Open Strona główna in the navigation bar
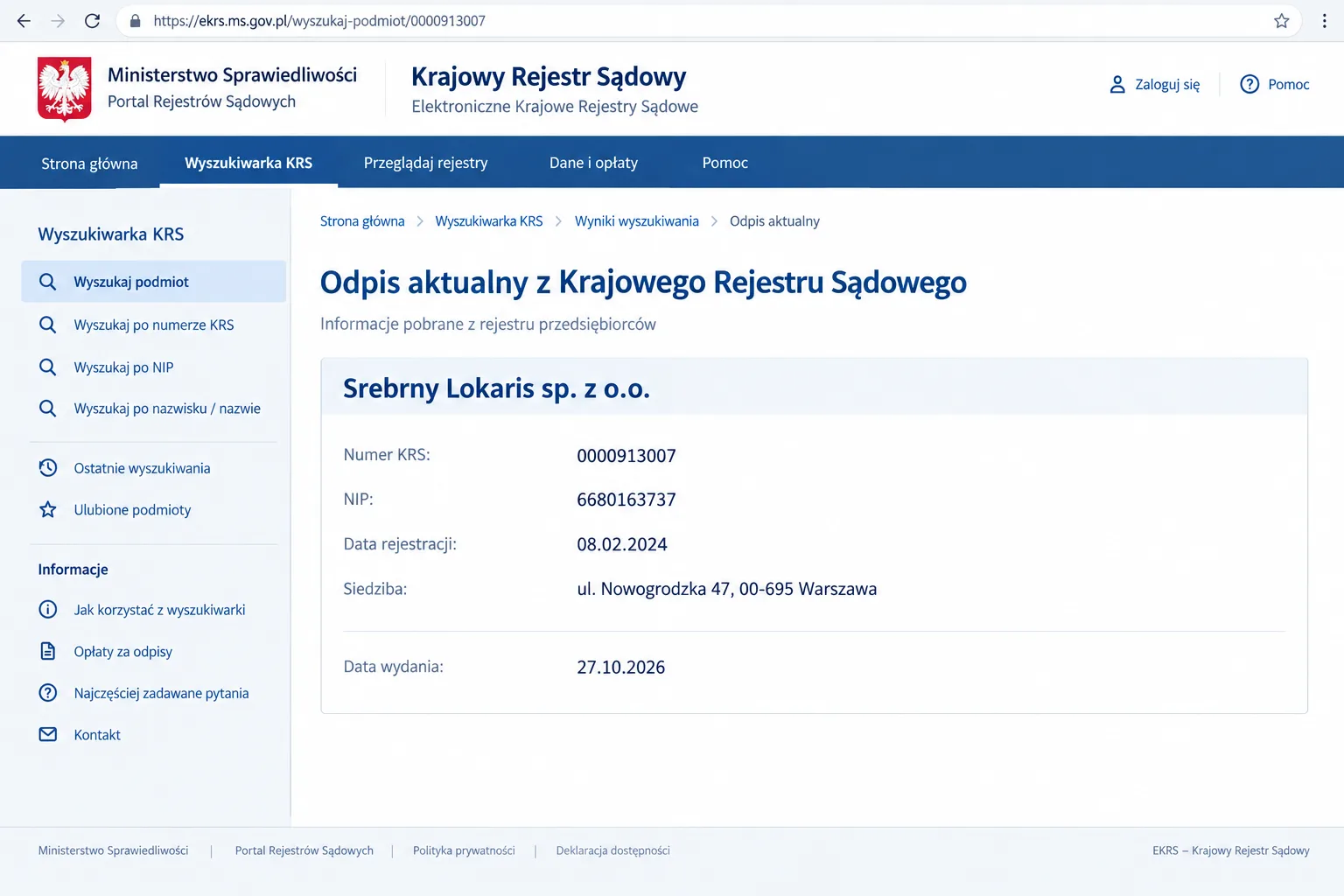1344x896 pixels. pyautogui.click(x=89, y=164)
